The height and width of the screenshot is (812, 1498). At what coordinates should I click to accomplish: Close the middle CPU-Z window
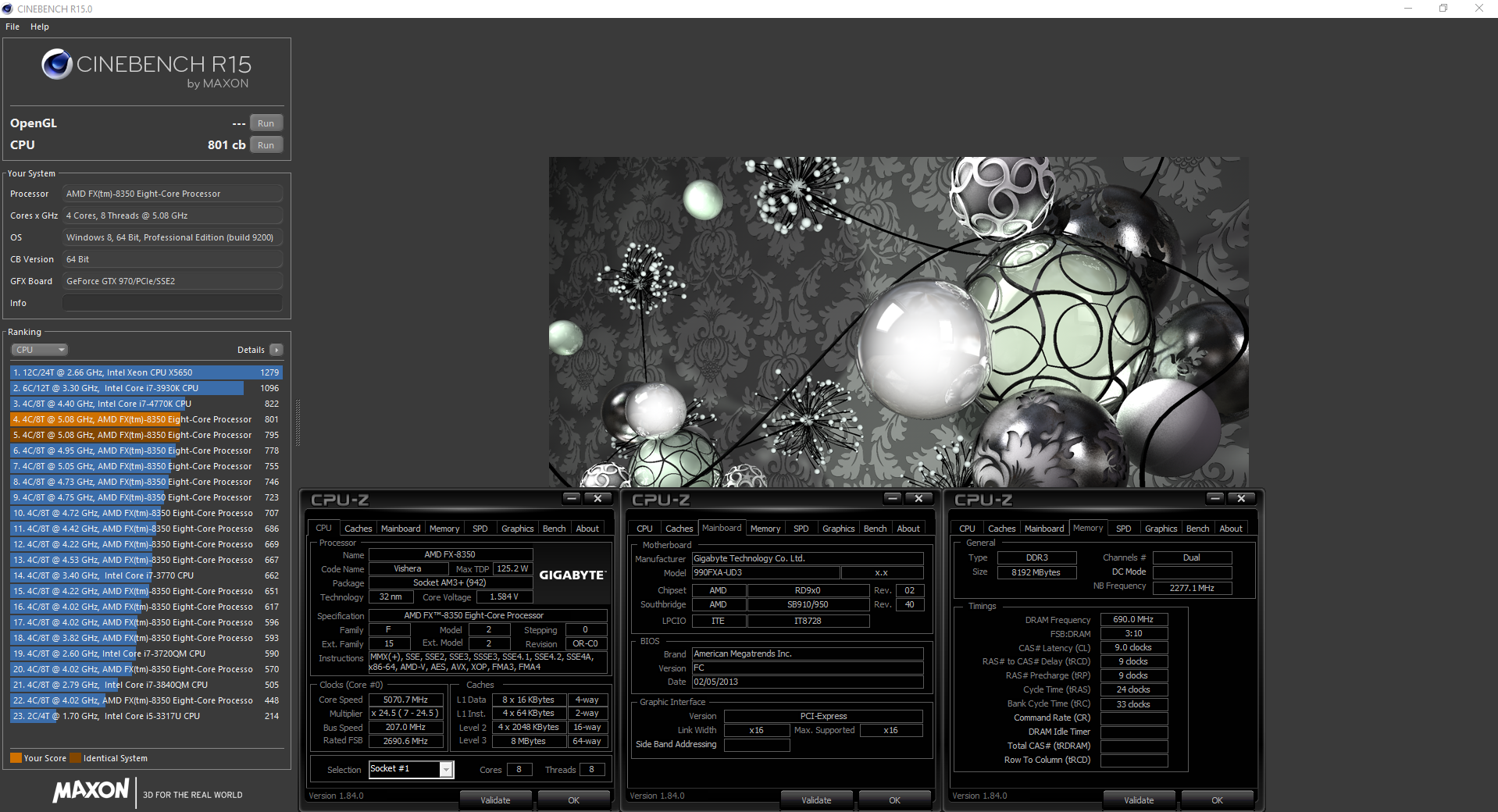click(x=919, y=498)
